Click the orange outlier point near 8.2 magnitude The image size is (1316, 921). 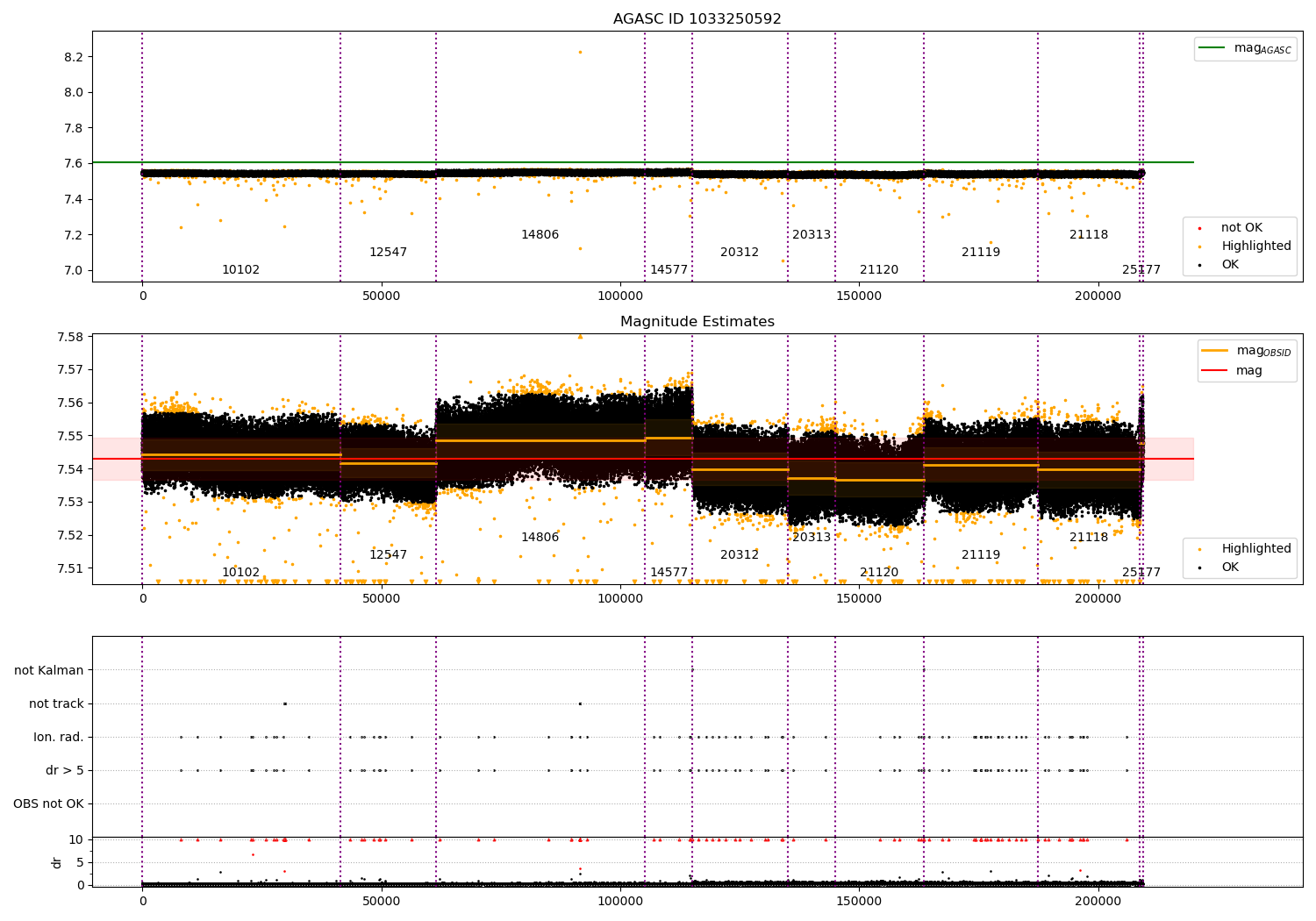(580, 52)
